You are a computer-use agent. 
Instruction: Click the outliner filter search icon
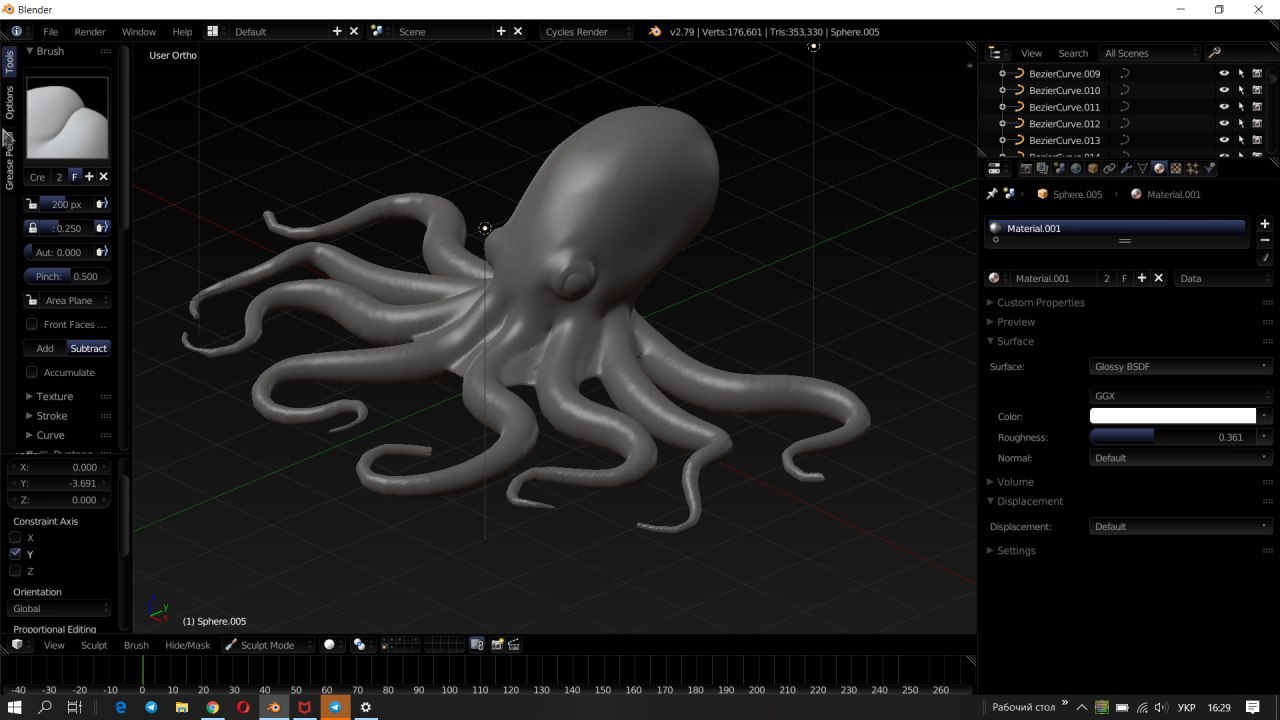tap(1214, 53)
